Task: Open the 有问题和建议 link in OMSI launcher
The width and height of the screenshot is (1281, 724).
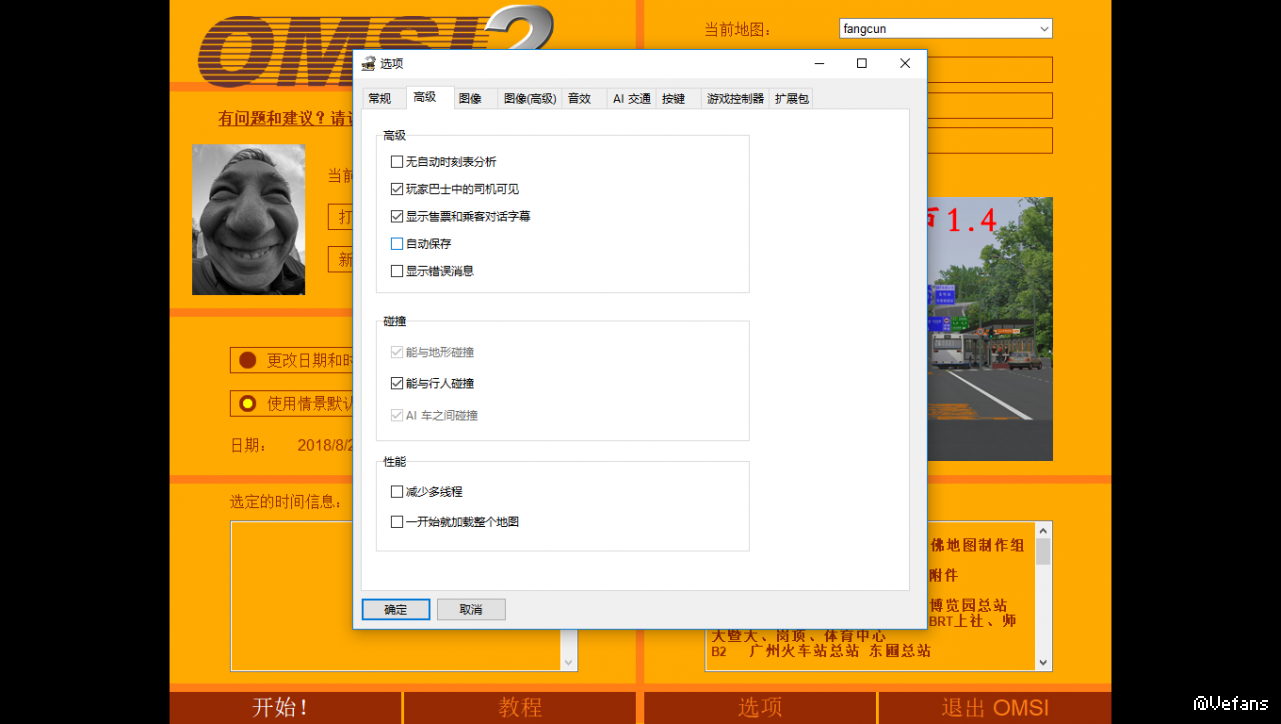Action: 286,119
